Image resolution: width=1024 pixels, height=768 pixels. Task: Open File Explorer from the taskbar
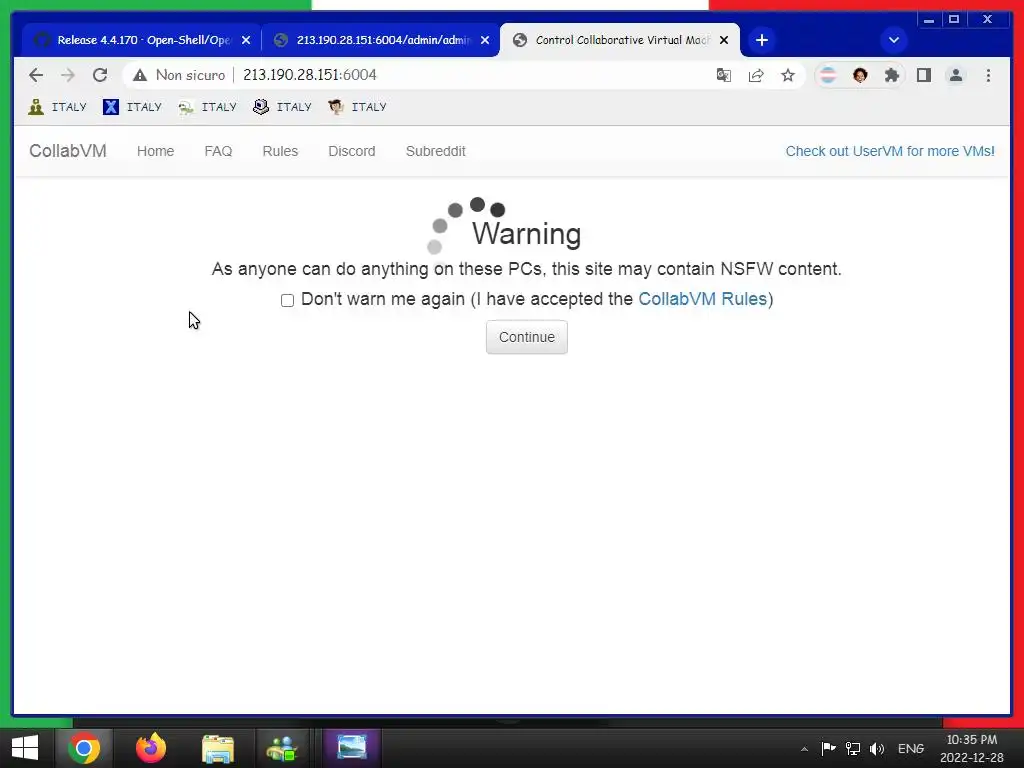[217, 748]
